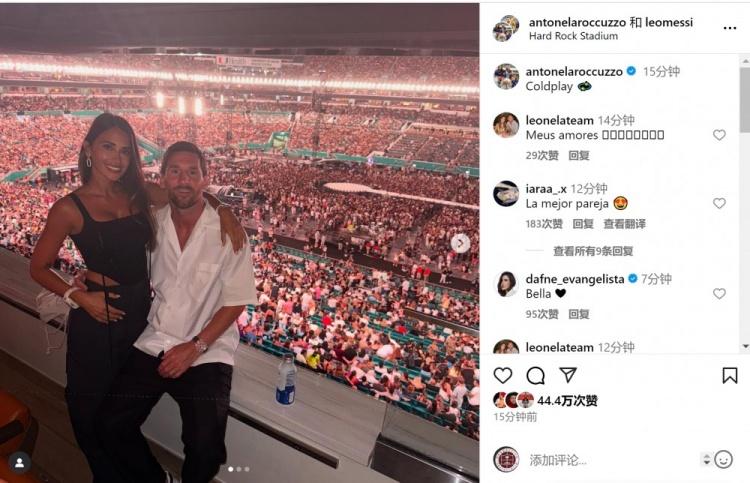The height and width of the screenshot is (483, 750).
Task: Reply to dafne_evangelista's comment
Action: click(x=579, y=314)
